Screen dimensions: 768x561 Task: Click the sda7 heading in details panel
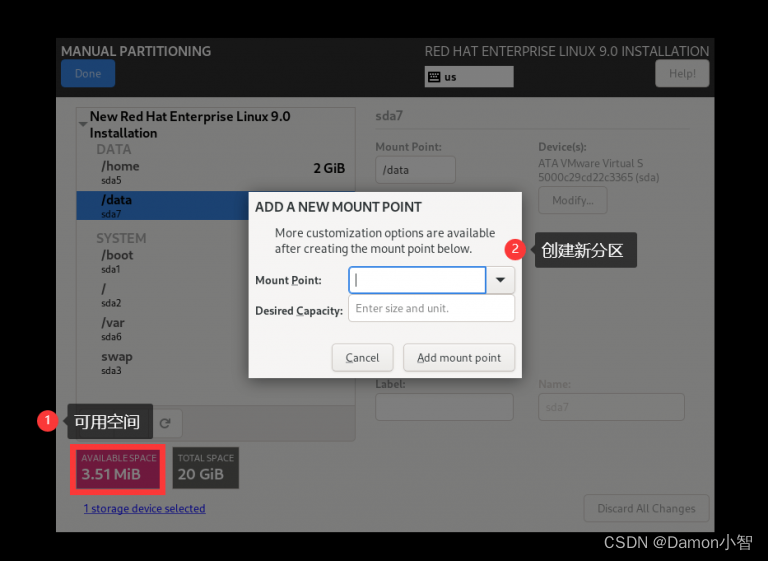(389, 116)
